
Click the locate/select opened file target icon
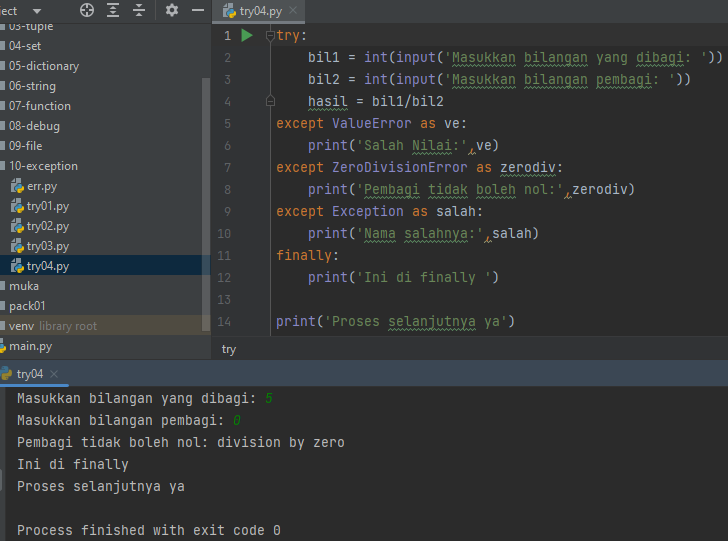[x=87, y=10]
